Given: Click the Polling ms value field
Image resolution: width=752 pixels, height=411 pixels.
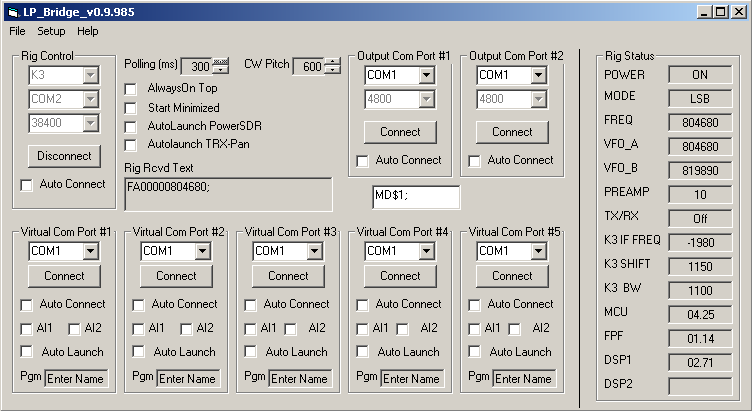Looking at the screenshot, I should click(x=197, y=66).
